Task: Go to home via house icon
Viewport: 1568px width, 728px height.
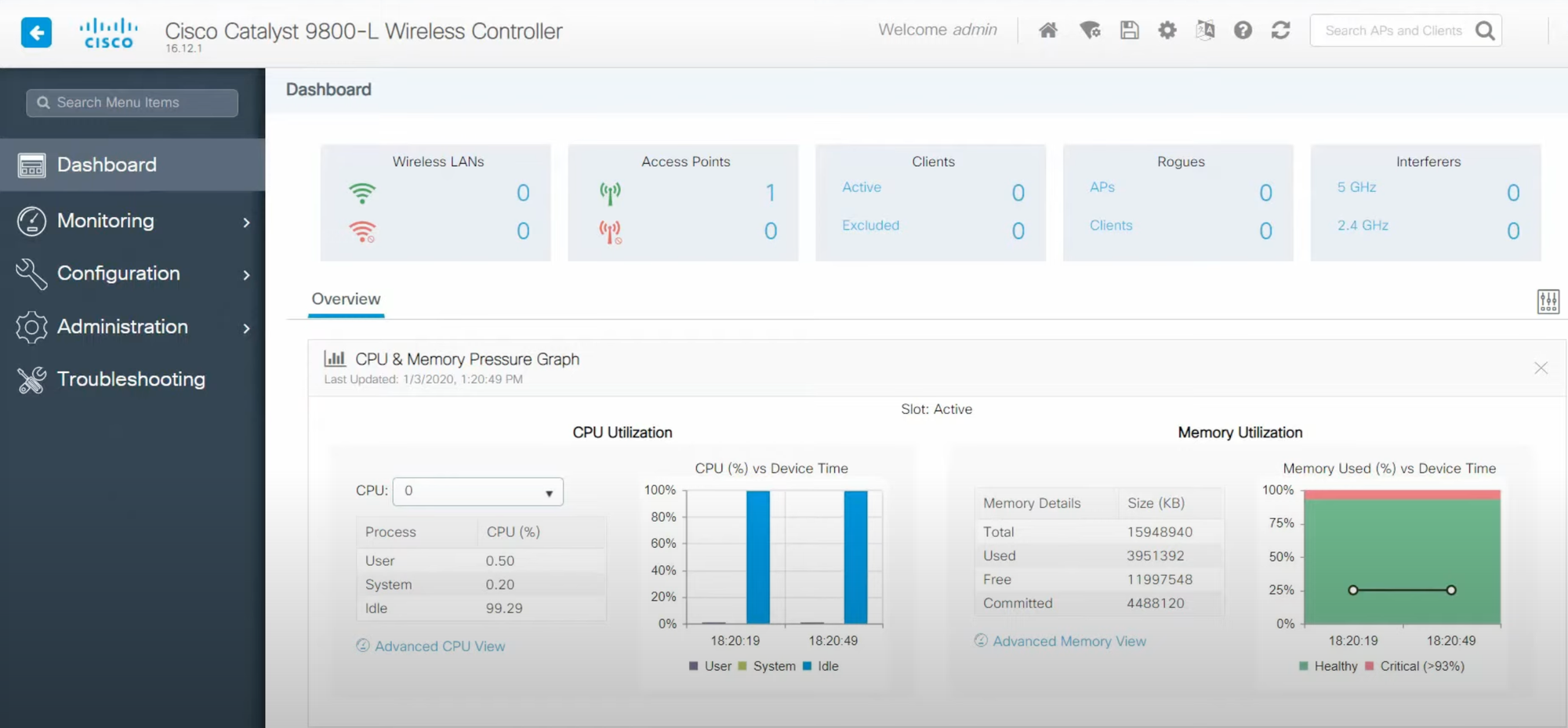Action: pos(1047,31)
